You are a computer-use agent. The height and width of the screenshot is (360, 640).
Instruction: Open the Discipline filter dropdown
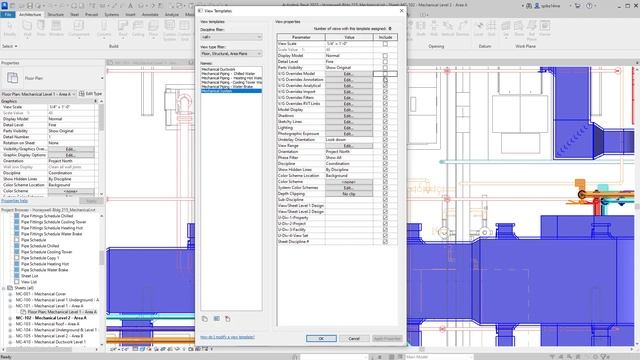[231, 37]
